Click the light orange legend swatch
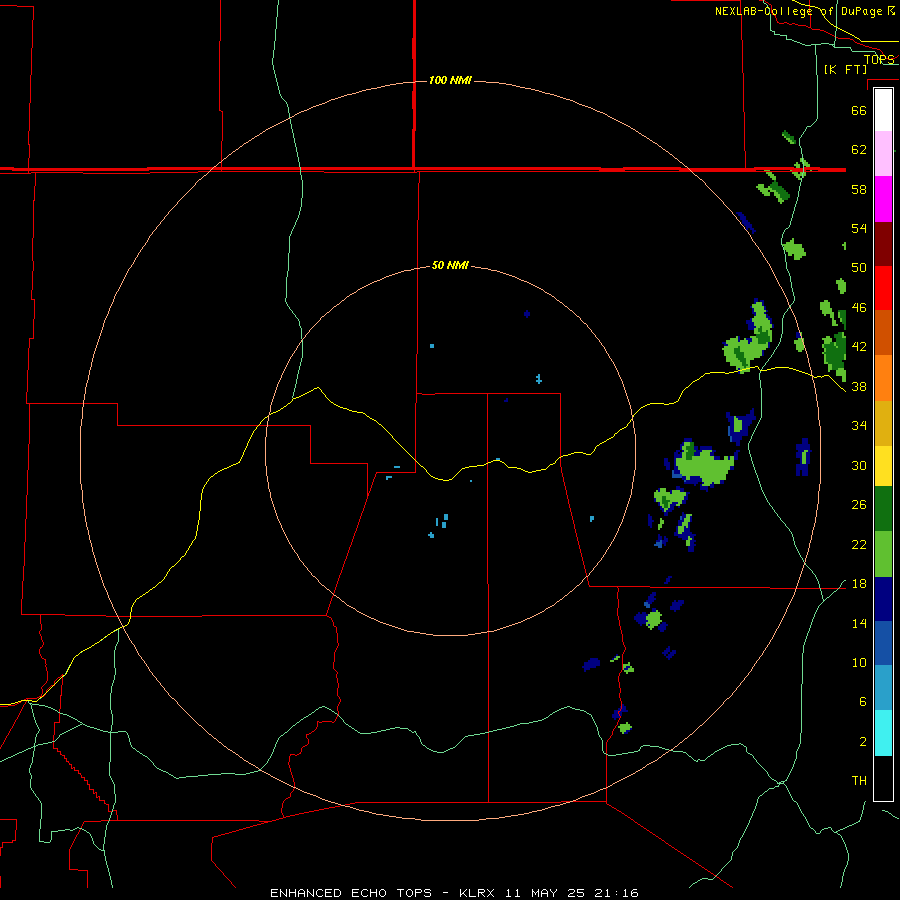Screen dimensions: 900x900 (x=883, y=378)
